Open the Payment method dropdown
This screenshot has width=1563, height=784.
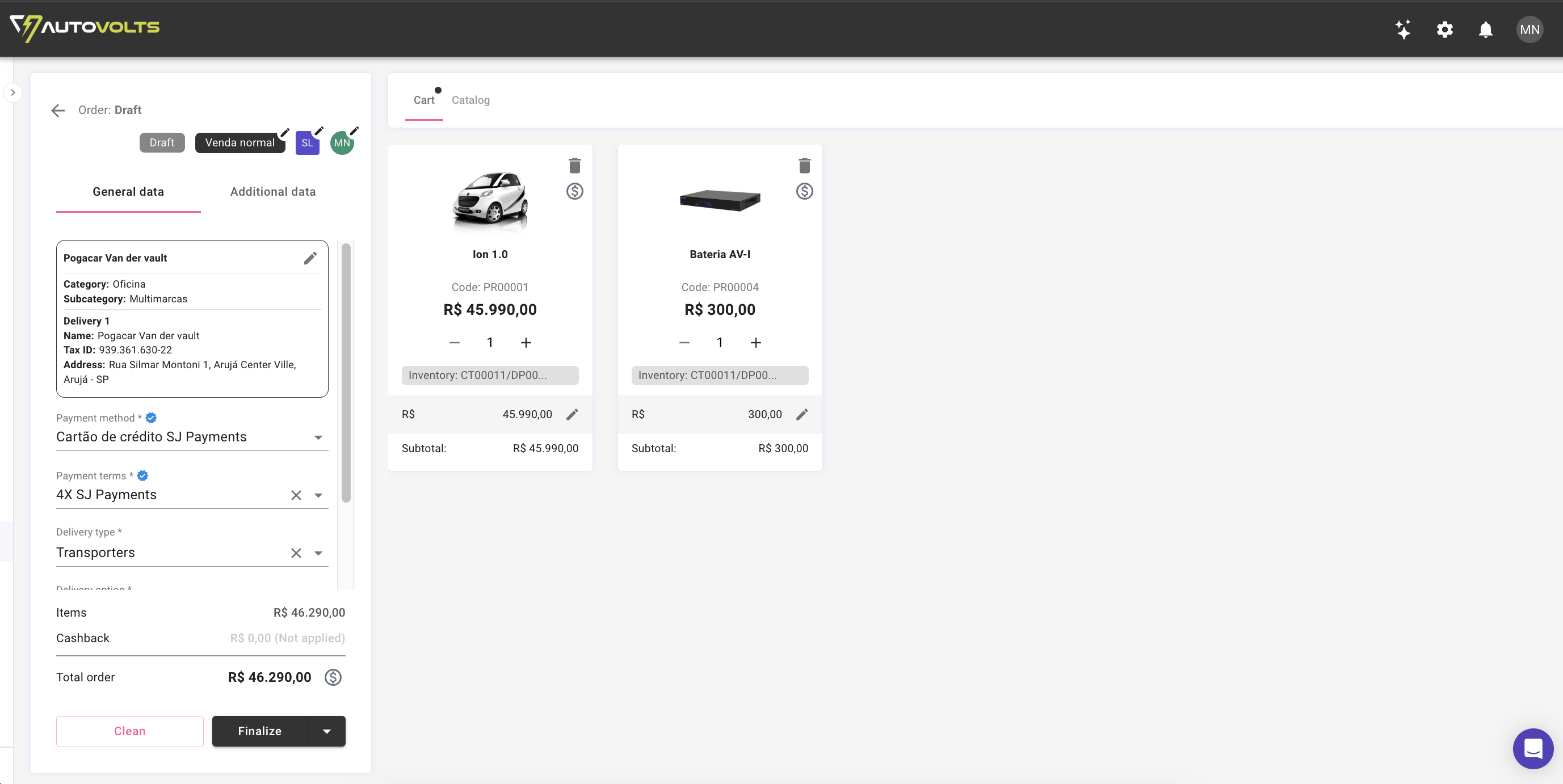tap(318, 437)
